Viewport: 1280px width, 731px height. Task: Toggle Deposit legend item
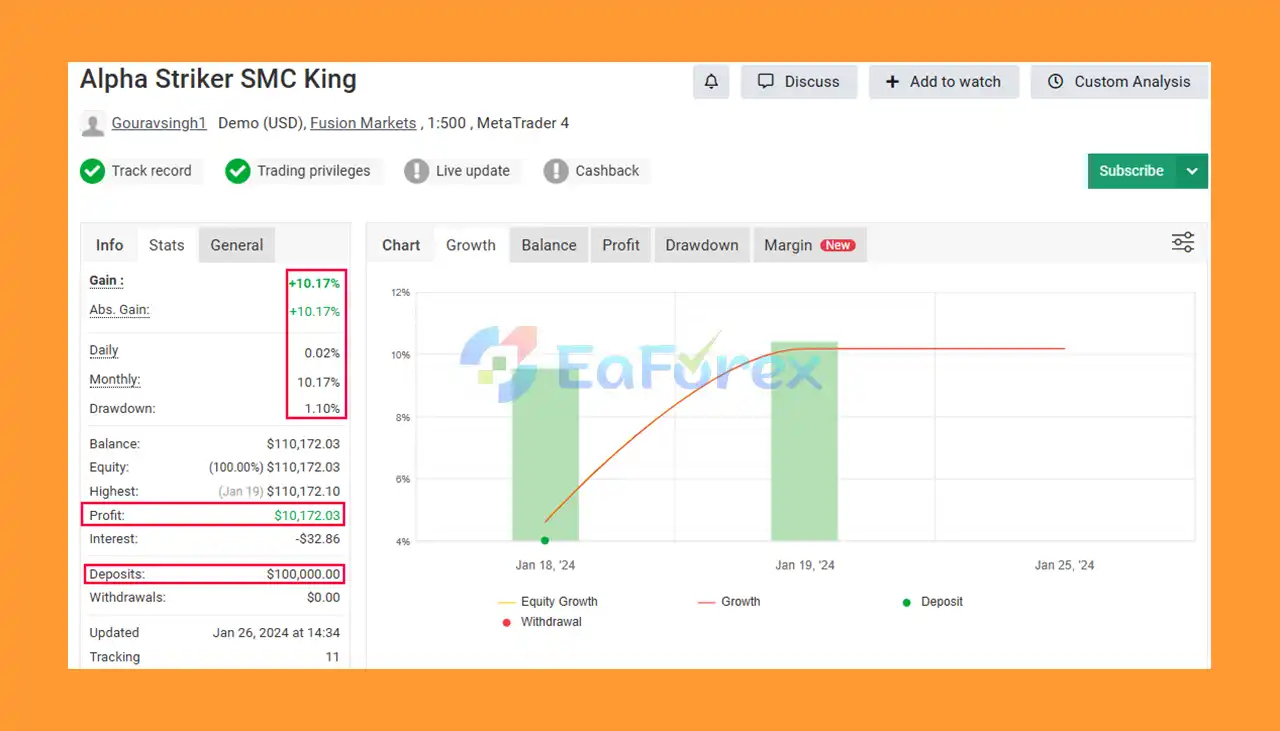click(932, 602)
